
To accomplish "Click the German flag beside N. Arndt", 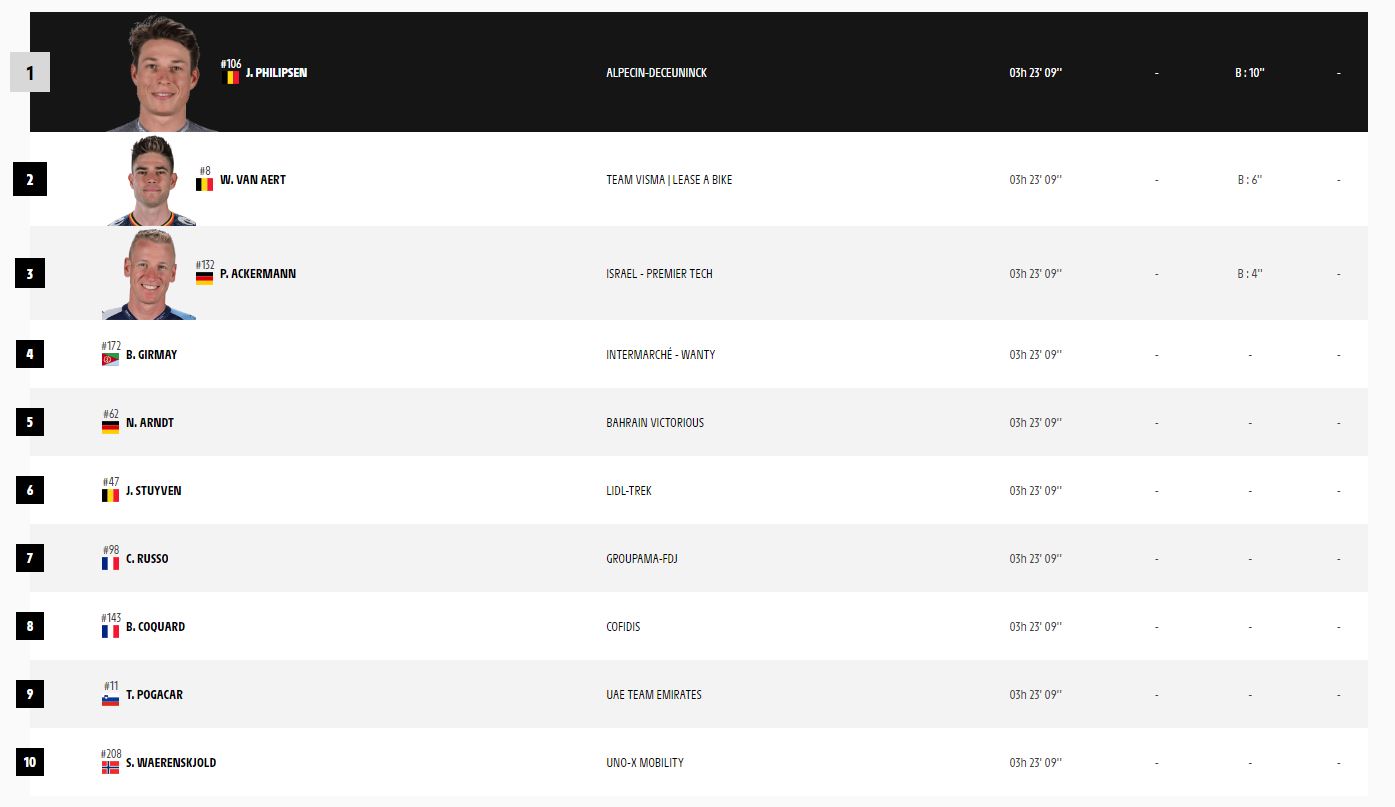I will pyautogui.click(x=110, y=427).
